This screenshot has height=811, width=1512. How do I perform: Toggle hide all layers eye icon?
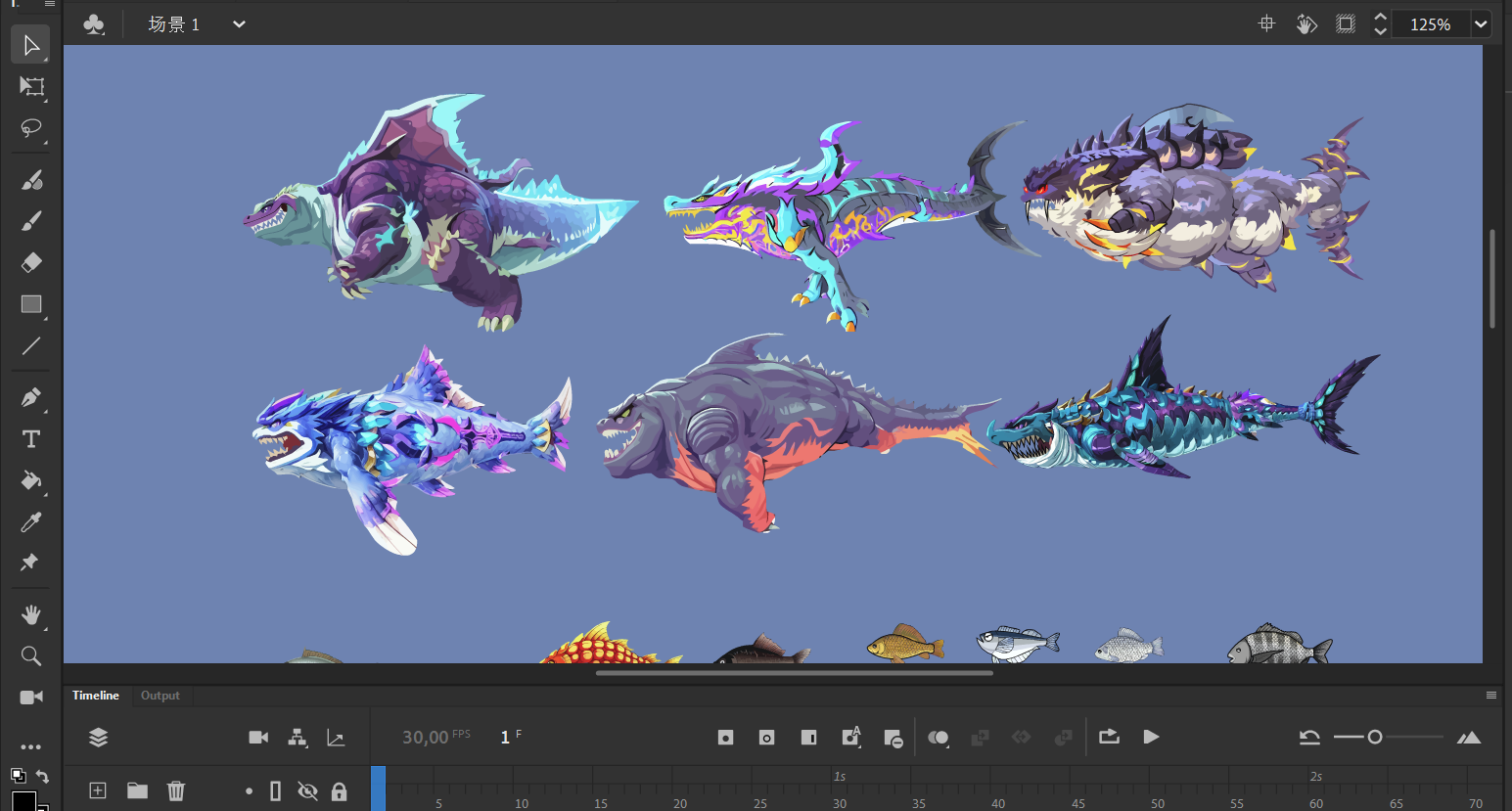[x=307, y=790]
